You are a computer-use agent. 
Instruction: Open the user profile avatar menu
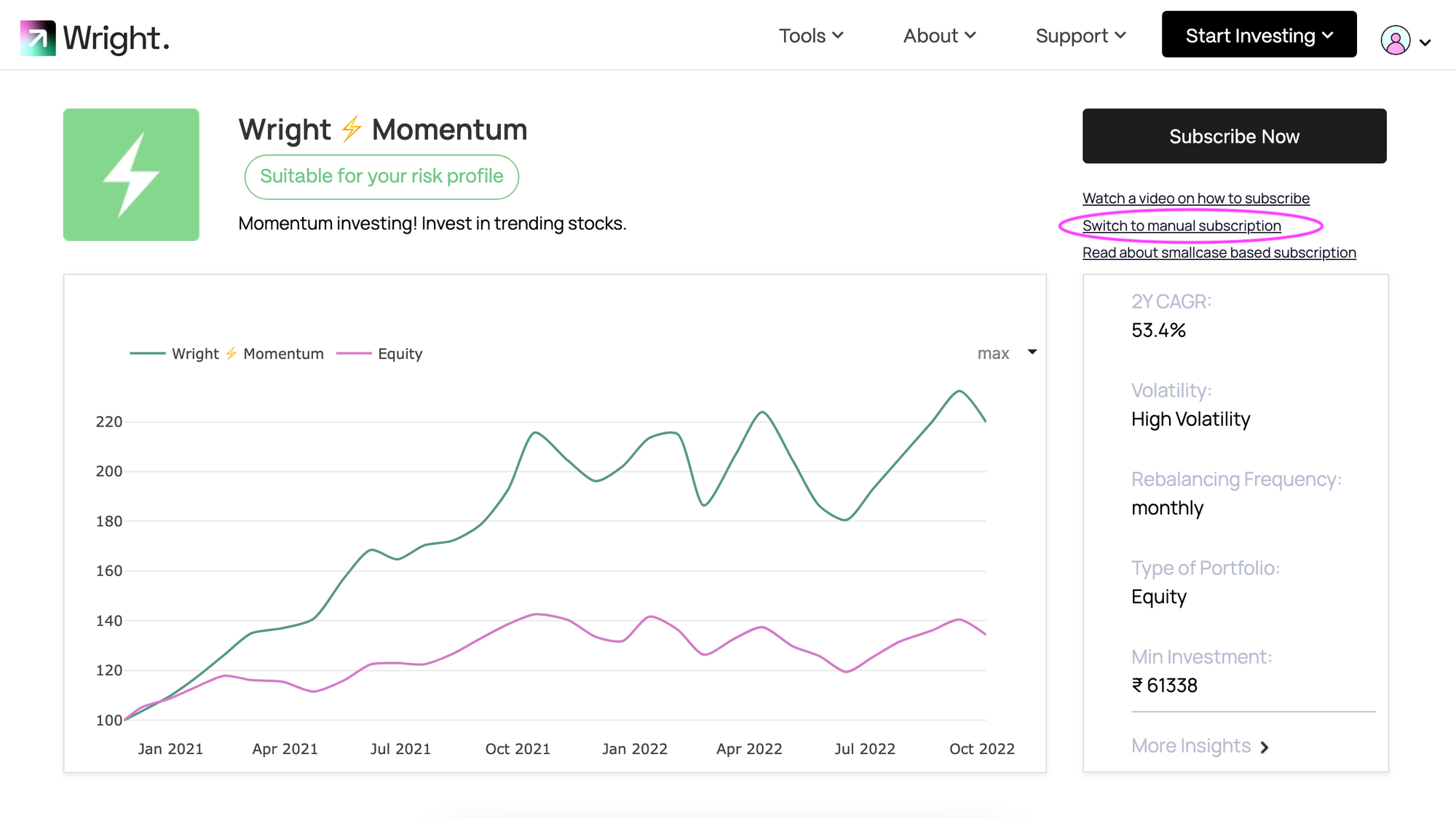point(1396,40)
